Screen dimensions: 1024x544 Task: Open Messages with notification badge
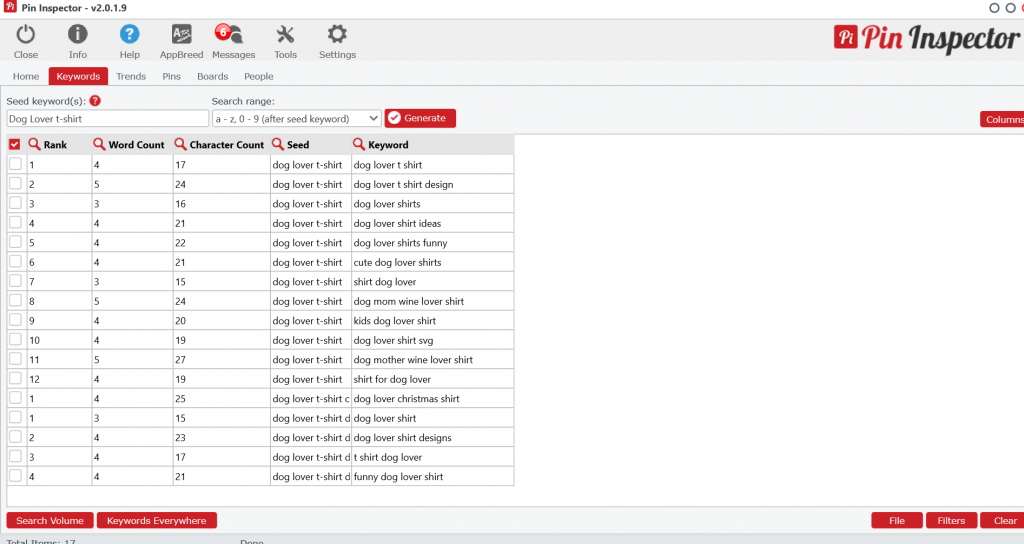pyautogui.click(x=232, y=35)
